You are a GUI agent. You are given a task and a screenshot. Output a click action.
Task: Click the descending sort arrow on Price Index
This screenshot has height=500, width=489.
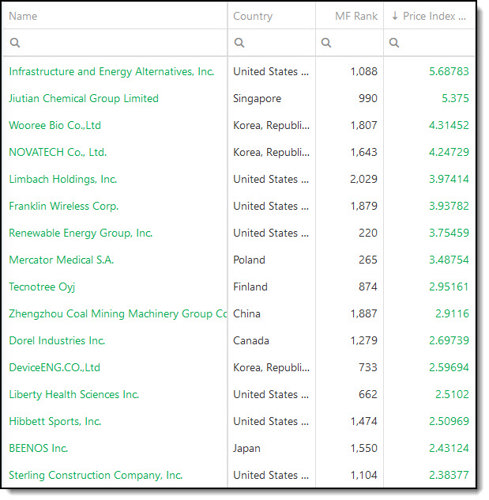[x=395, y=16]
